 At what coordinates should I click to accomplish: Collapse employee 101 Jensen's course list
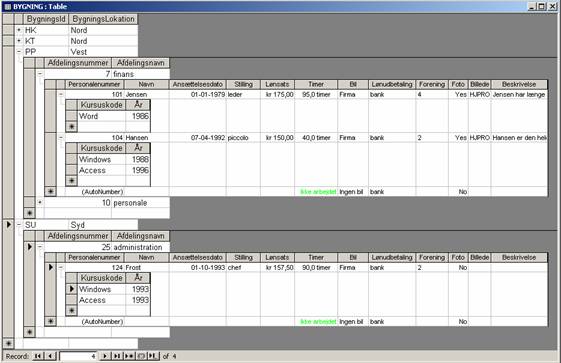point(61,94)
